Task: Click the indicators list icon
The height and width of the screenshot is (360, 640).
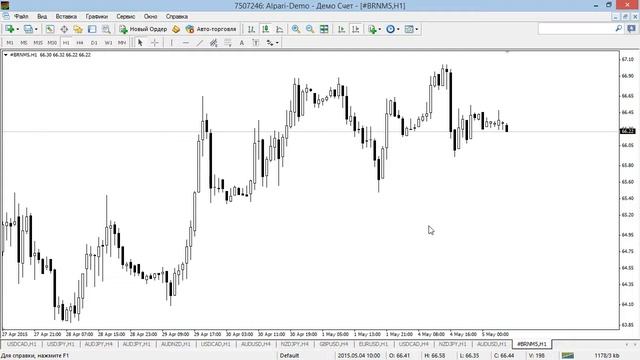Action: point(372,29)
